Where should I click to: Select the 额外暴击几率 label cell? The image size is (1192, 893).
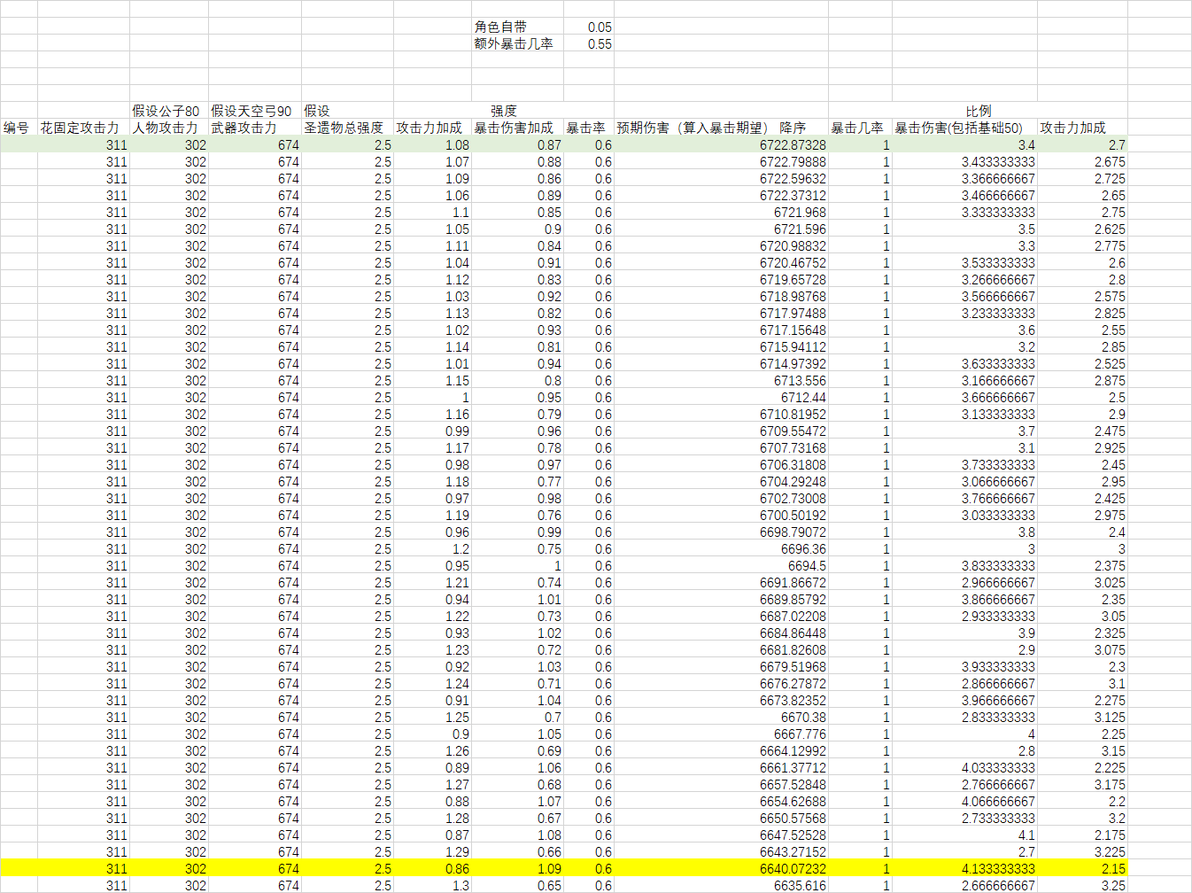click(x=517, y=44)
